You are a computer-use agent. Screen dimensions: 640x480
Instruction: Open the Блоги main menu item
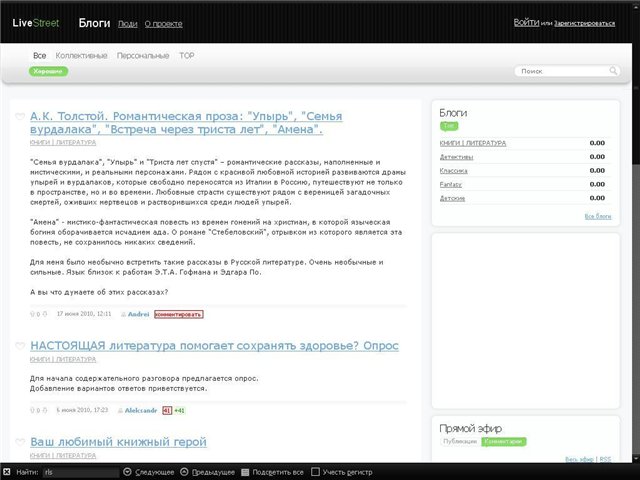(x=94, y=23)
